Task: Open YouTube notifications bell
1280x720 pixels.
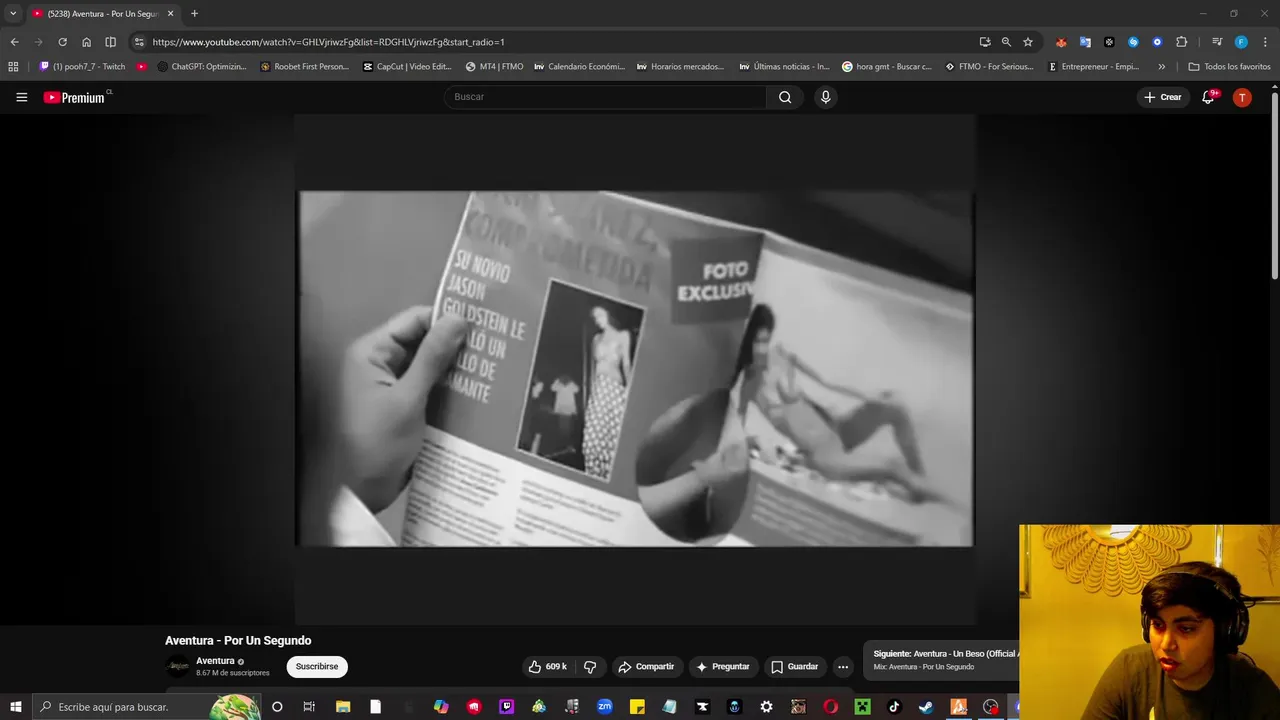Action: (1208, 97)
